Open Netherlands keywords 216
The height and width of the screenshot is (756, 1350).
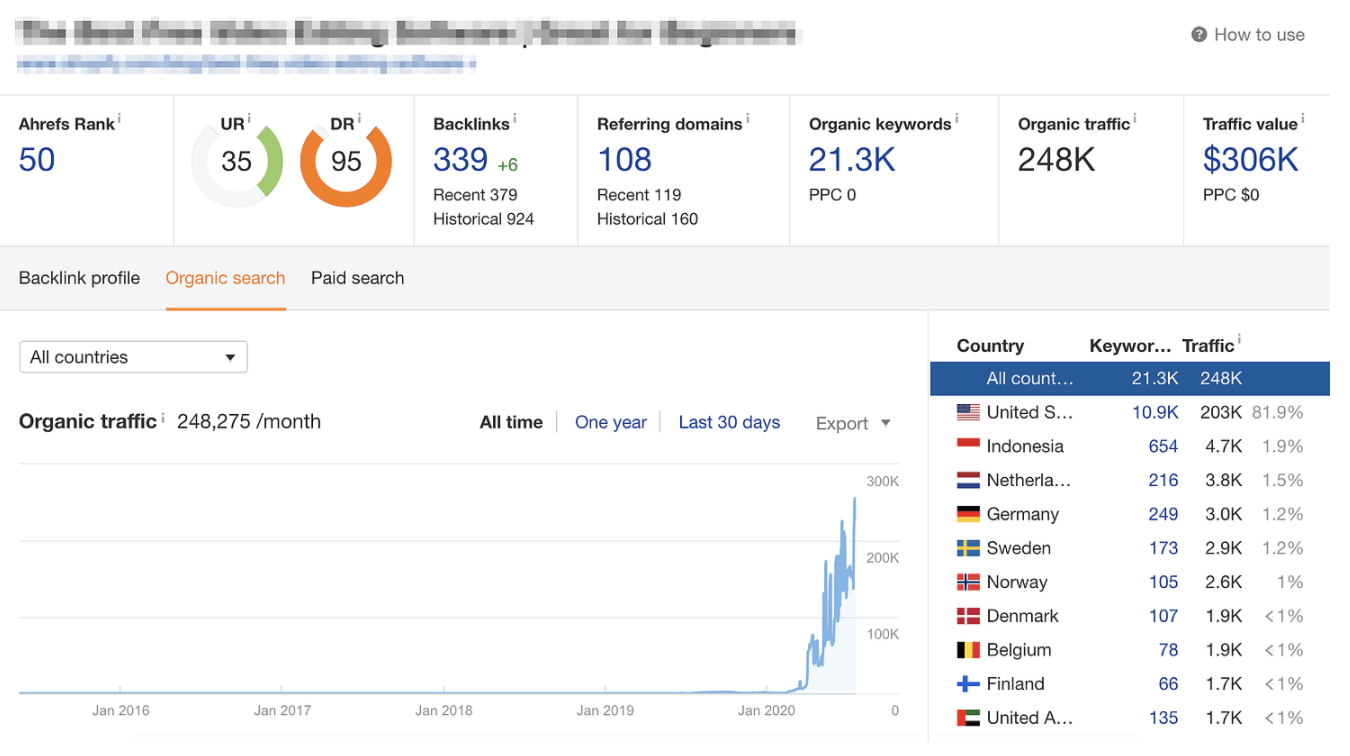click(1163, 480)
